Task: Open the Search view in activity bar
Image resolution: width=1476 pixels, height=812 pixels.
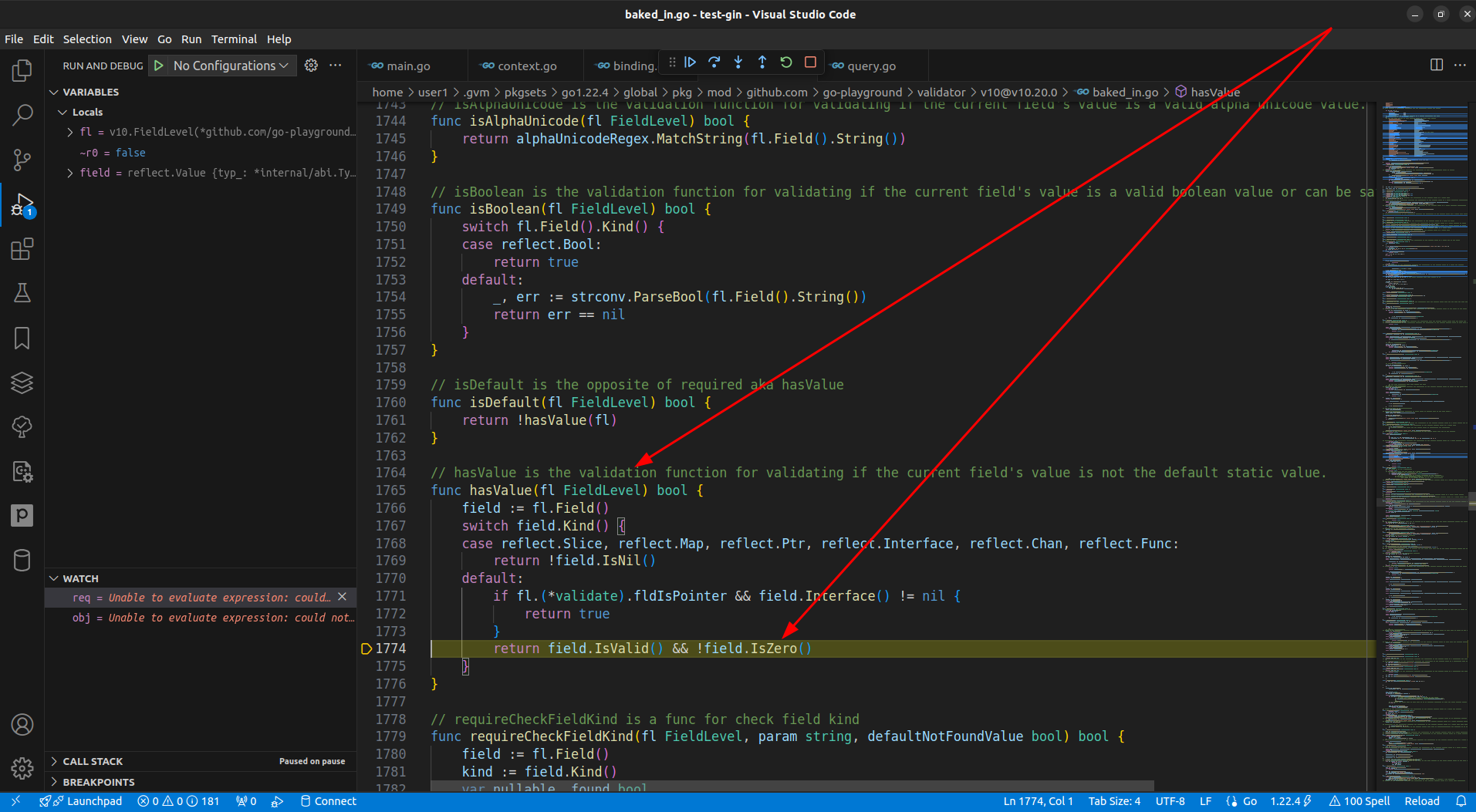Action: coord(22,116)
